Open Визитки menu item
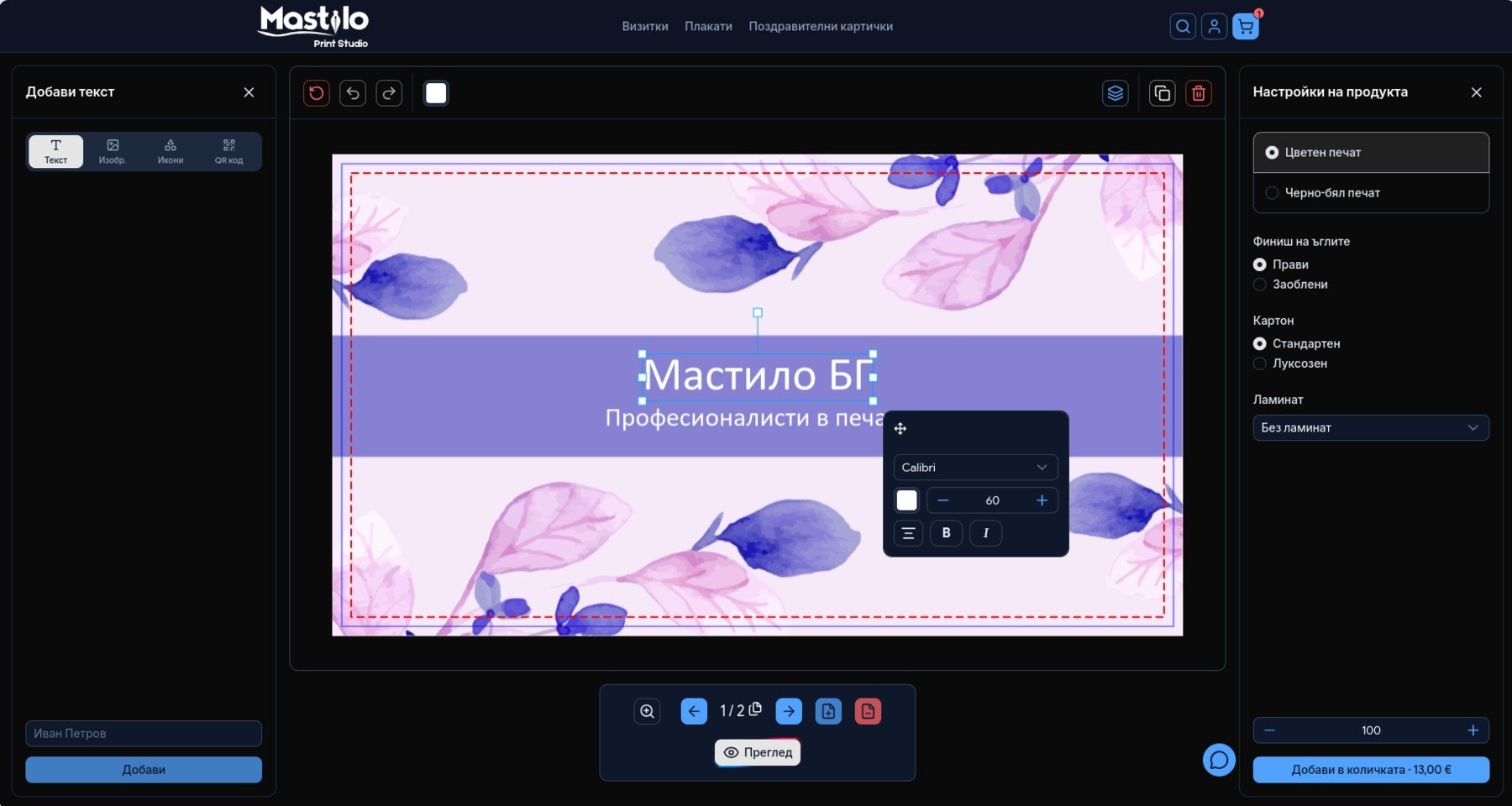Image resolution: width=1512 pixels, height=806 pixels. tap(645, 27)
